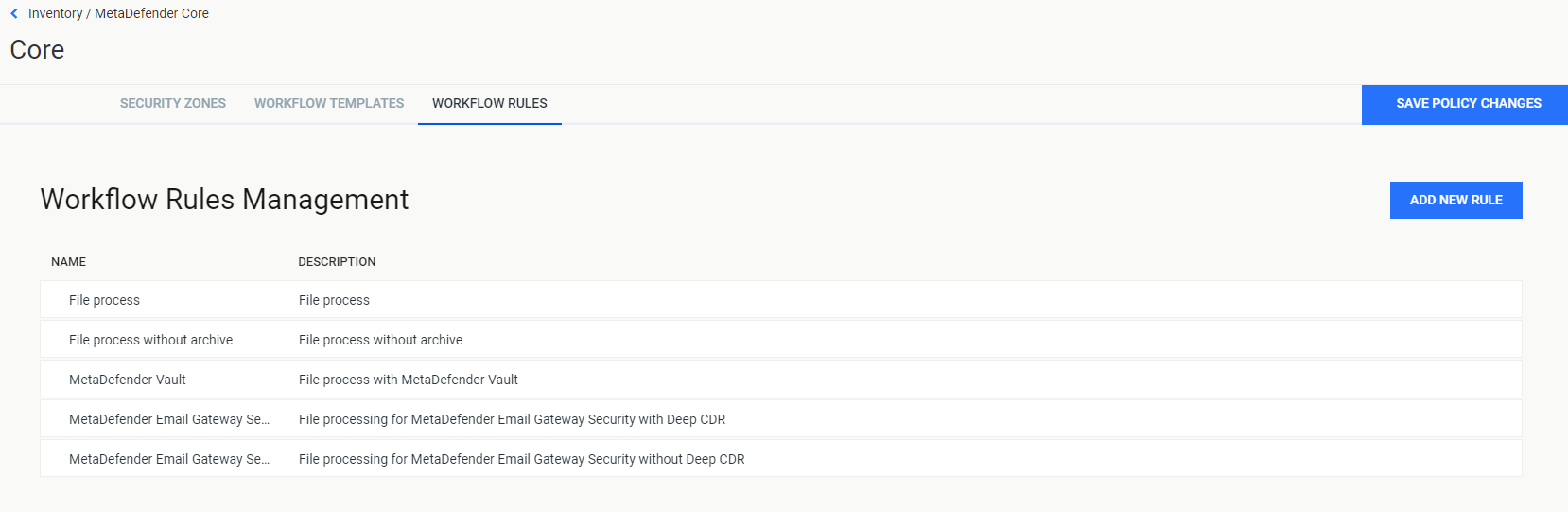The height and width of the screenshot is (512, 1568).
Task: Click the back chevron arrow before Inventory
Action: coord(14,13)
